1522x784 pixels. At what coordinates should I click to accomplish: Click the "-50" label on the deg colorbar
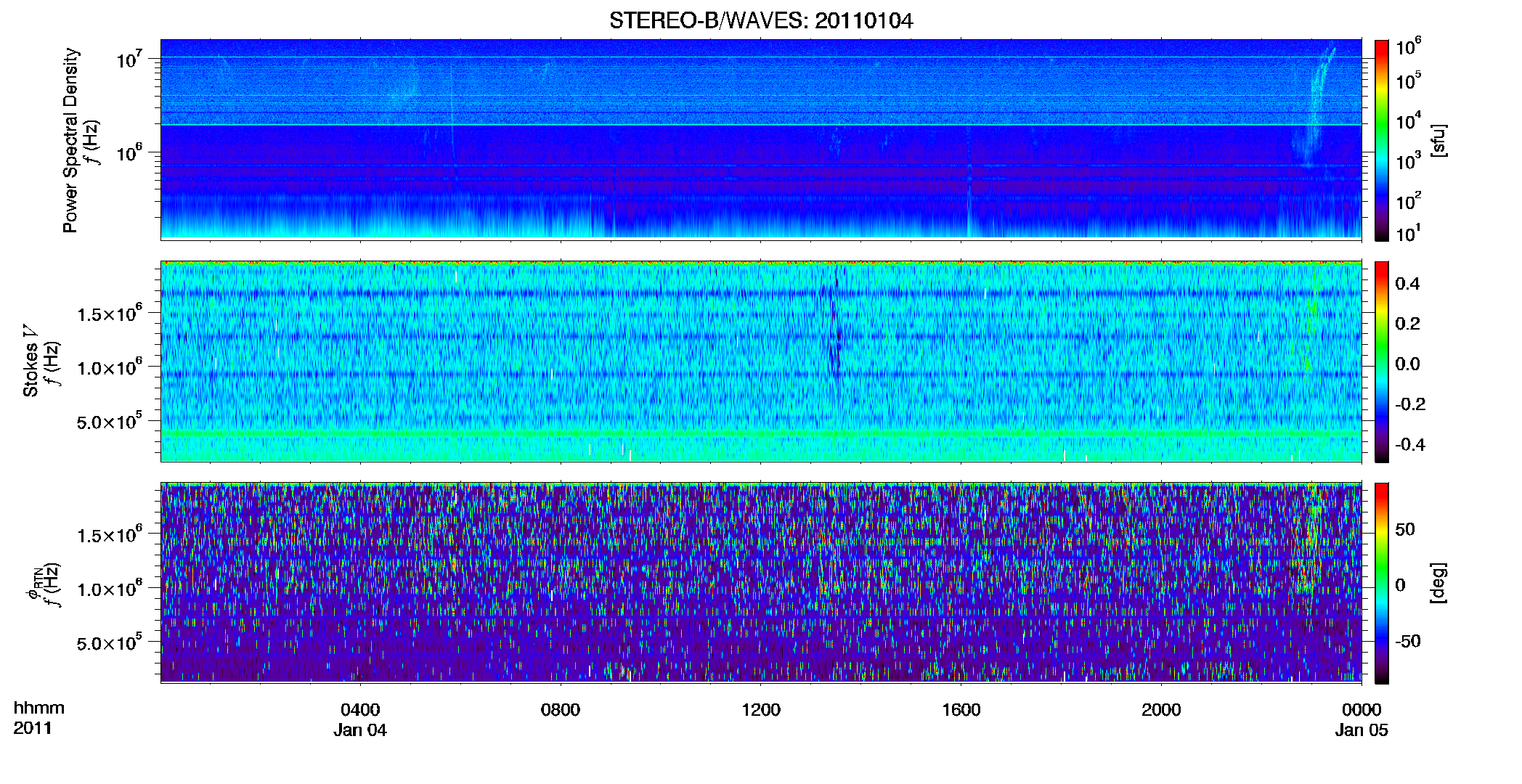1407,641
